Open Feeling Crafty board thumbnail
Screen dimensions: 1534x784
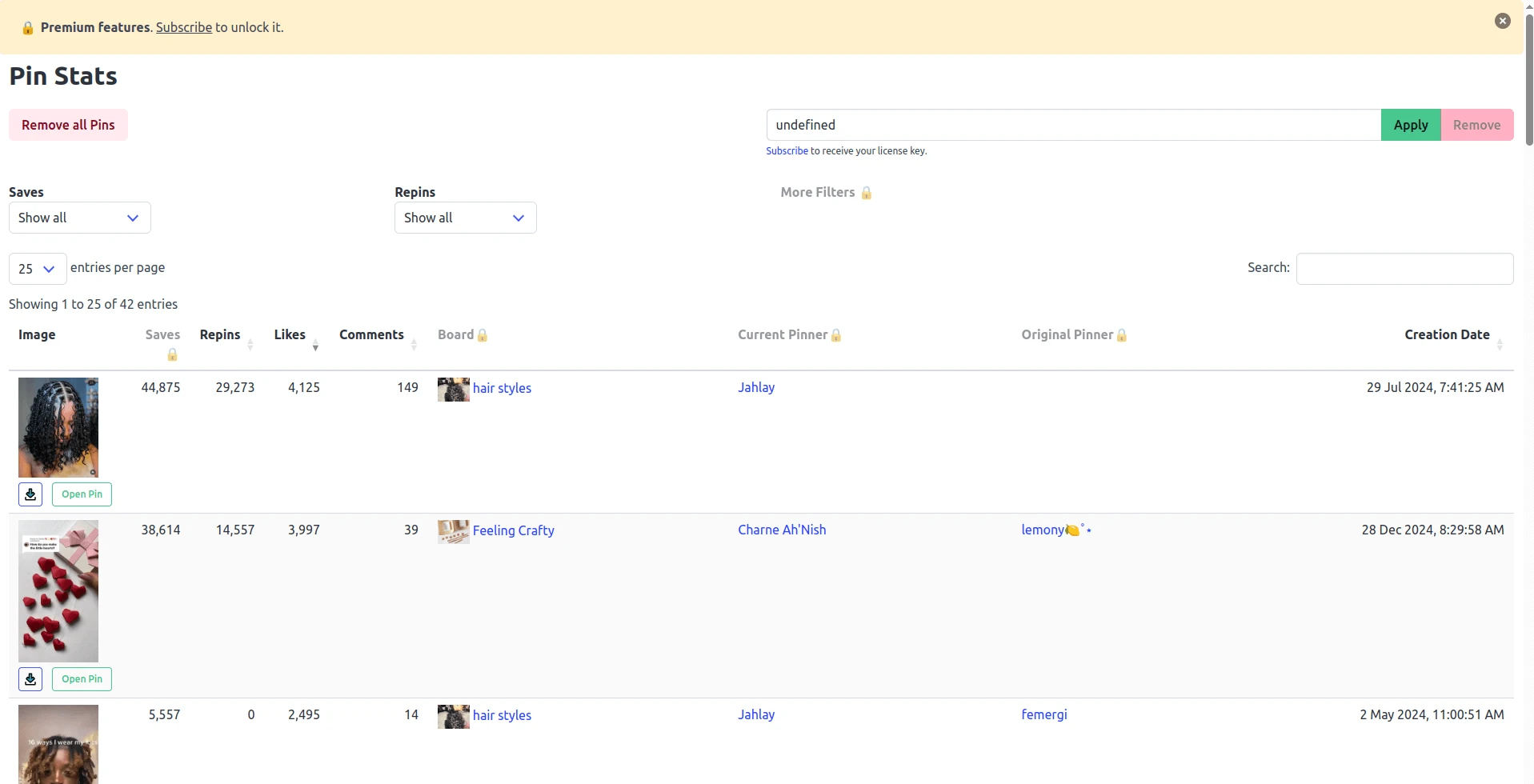pyautogui.click(x=454, y=532)
